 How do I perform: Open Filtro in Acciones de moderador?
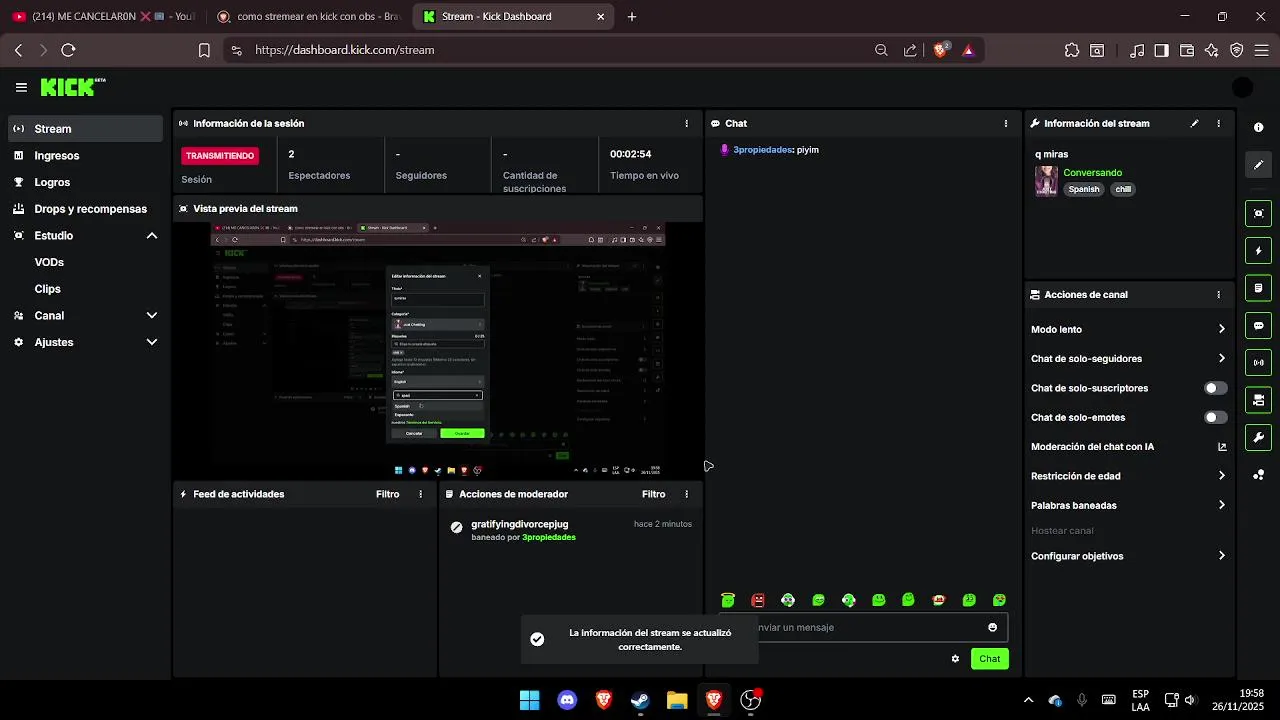click(653, 494)
